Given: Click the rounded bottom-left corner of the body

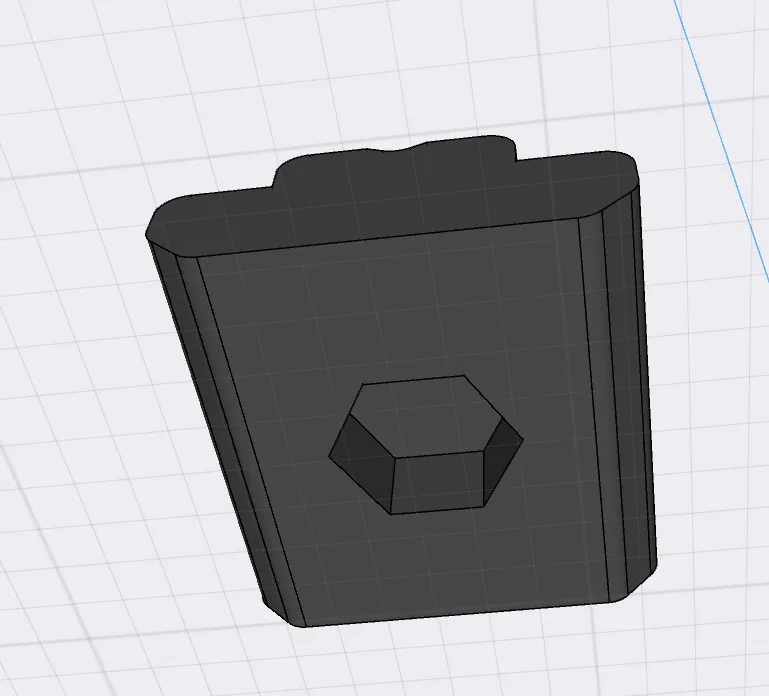Looking at the screenshot, I should (283, 613).
